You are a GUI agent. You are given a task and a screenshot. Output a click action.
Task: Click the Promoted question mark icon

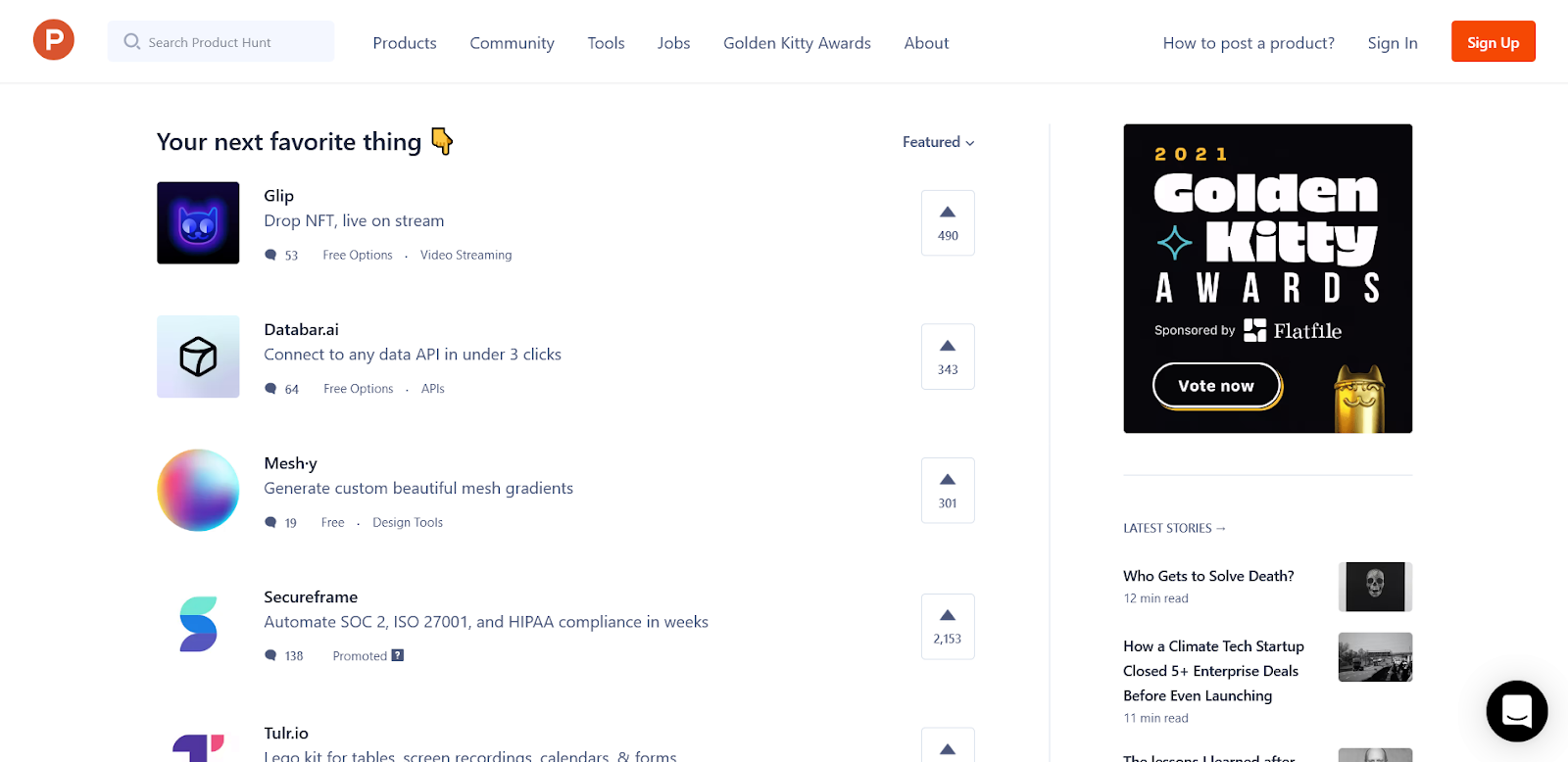[398, 655]
